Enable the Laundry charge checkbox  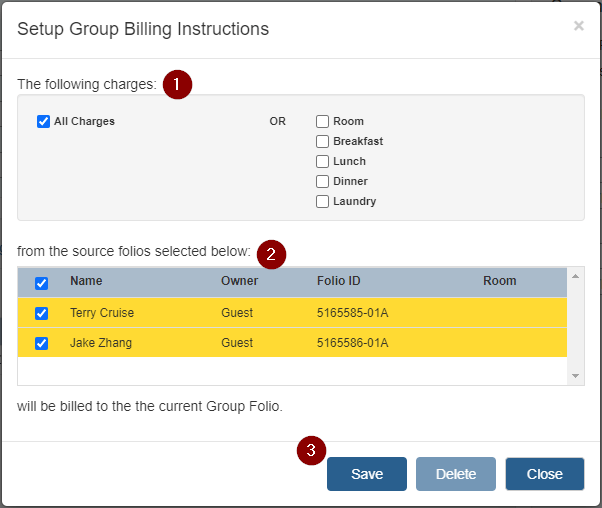[x=323, y=202]
